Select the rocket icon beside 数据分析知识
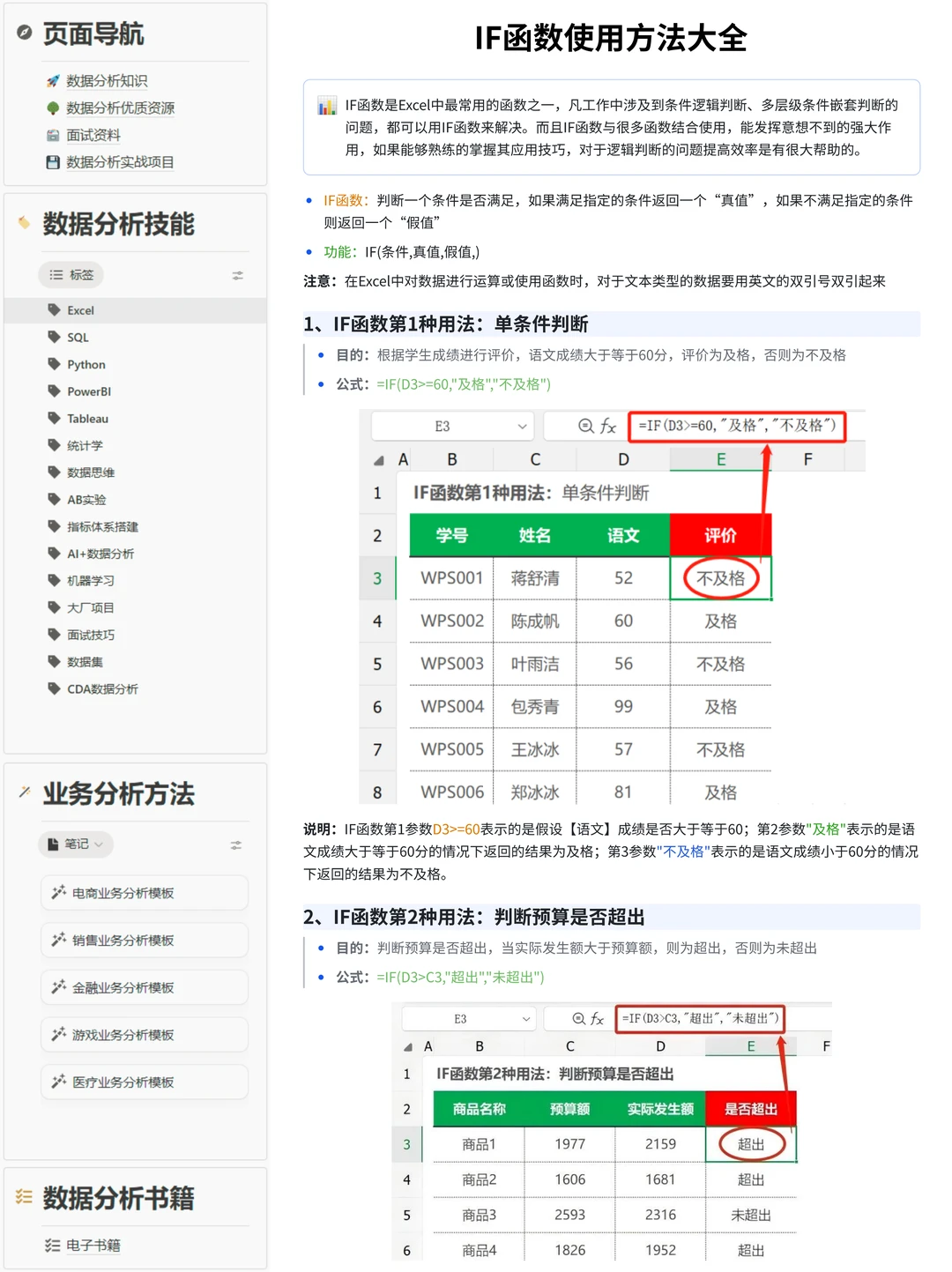 pos(53,80)
